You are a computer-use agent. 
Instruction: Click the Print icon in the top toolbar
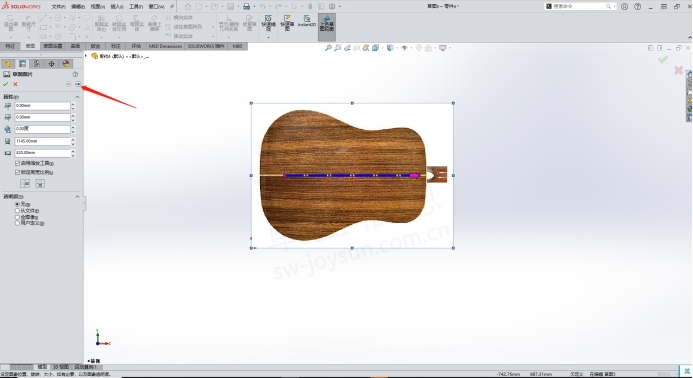(x=247, y=6)
